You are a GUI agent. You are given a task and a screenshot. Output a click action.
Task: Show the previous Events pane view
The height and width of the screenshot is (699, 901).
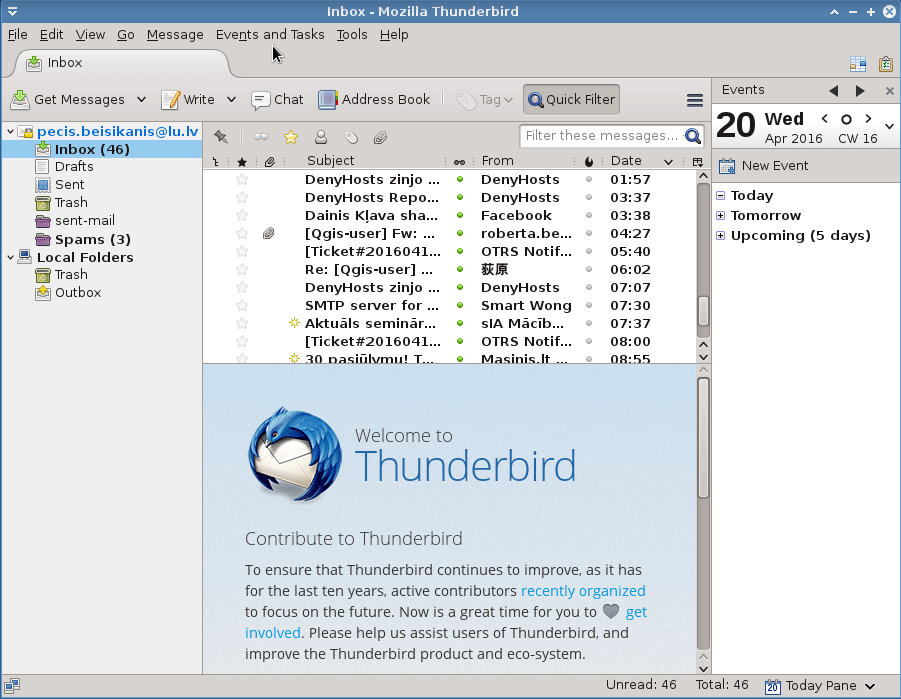tap(834, 90)
